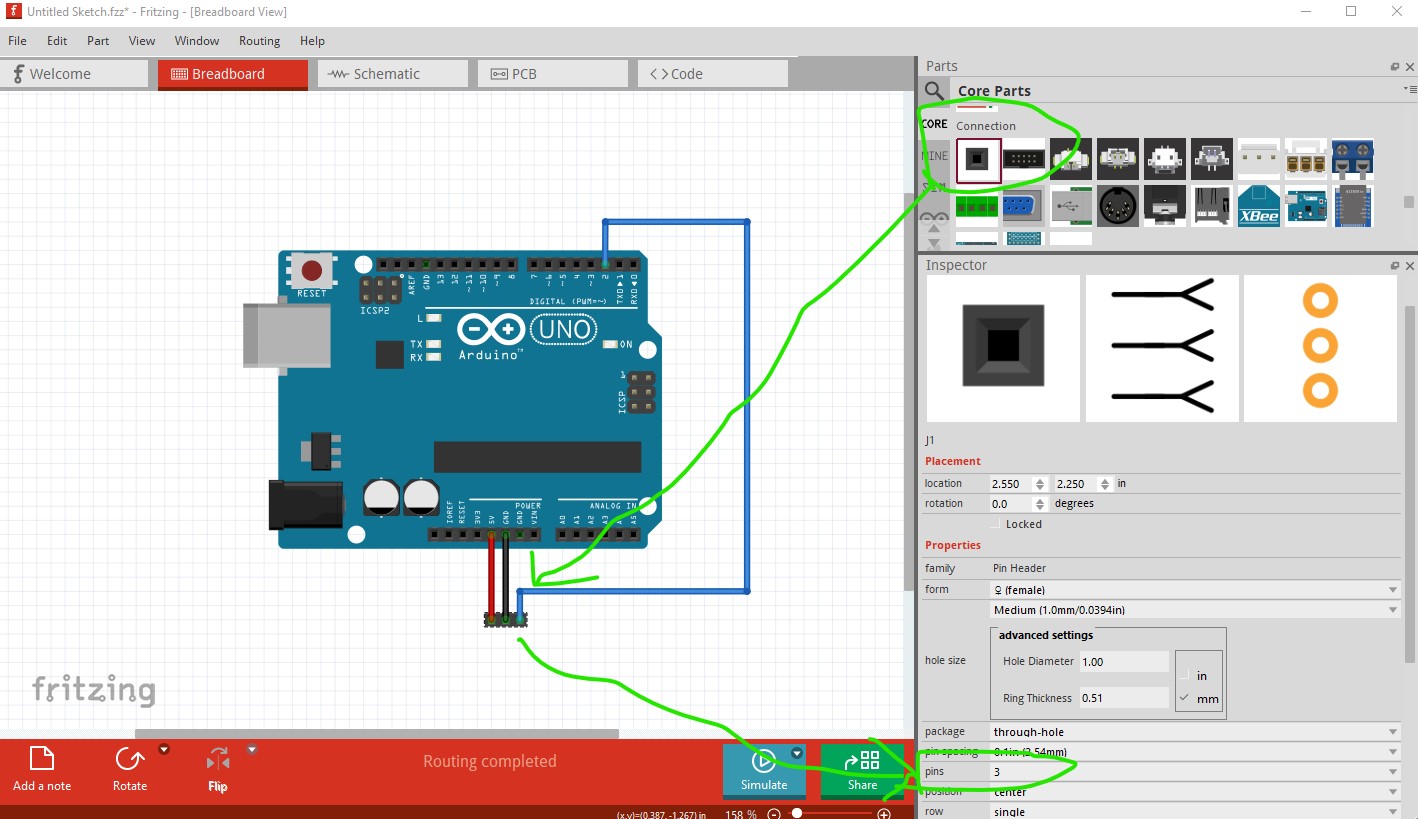Click the Inspector PCB view thumbnail

(x=1320, y=347)
